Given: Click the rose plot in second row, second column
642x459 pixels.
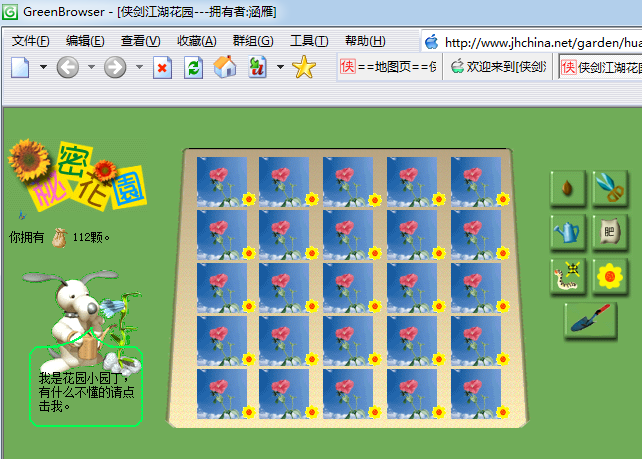Looking at the screenshot, I should click(284, 235).
